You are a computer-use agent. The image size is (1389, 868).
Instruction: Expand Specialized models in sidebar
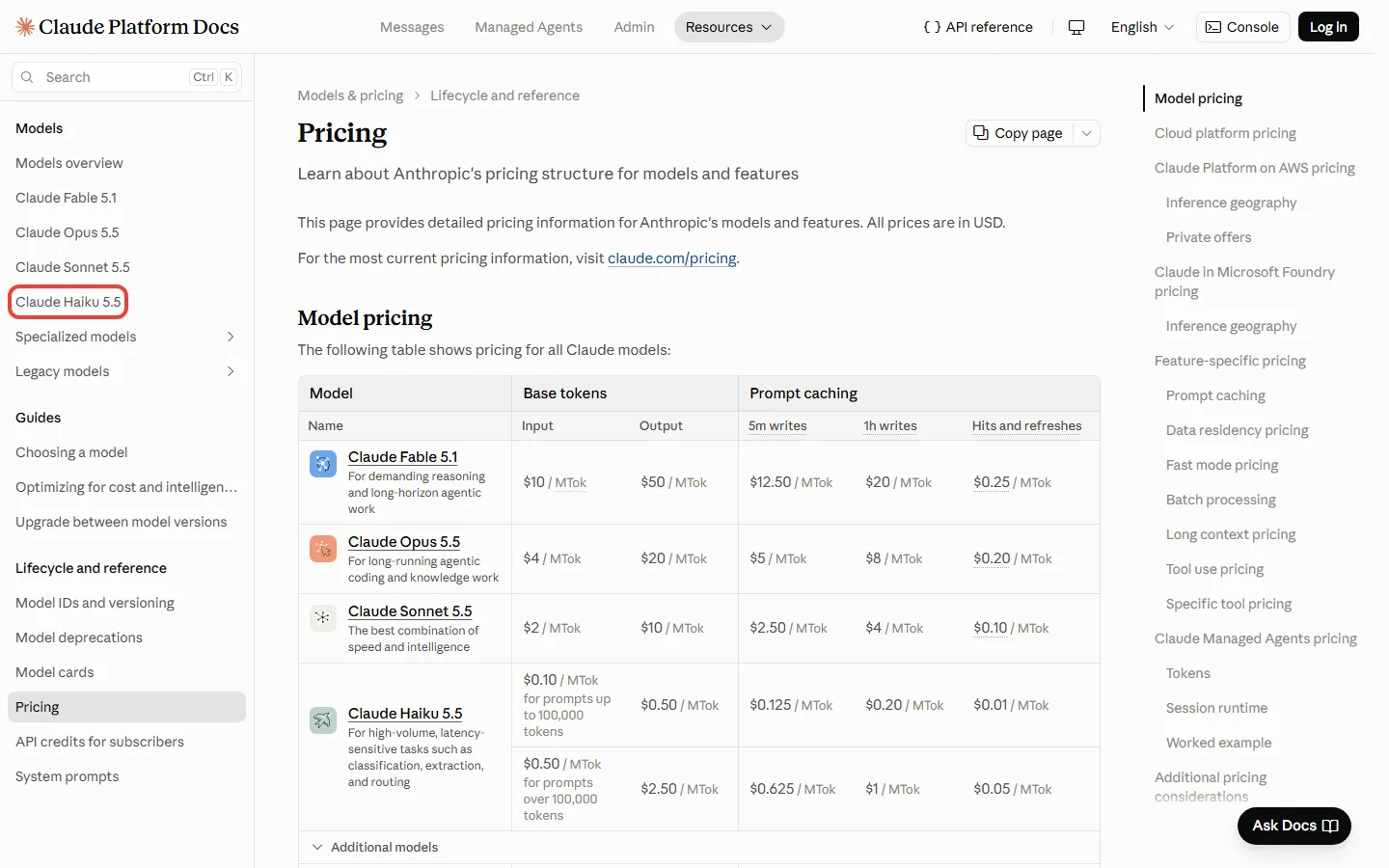(231, 337)
